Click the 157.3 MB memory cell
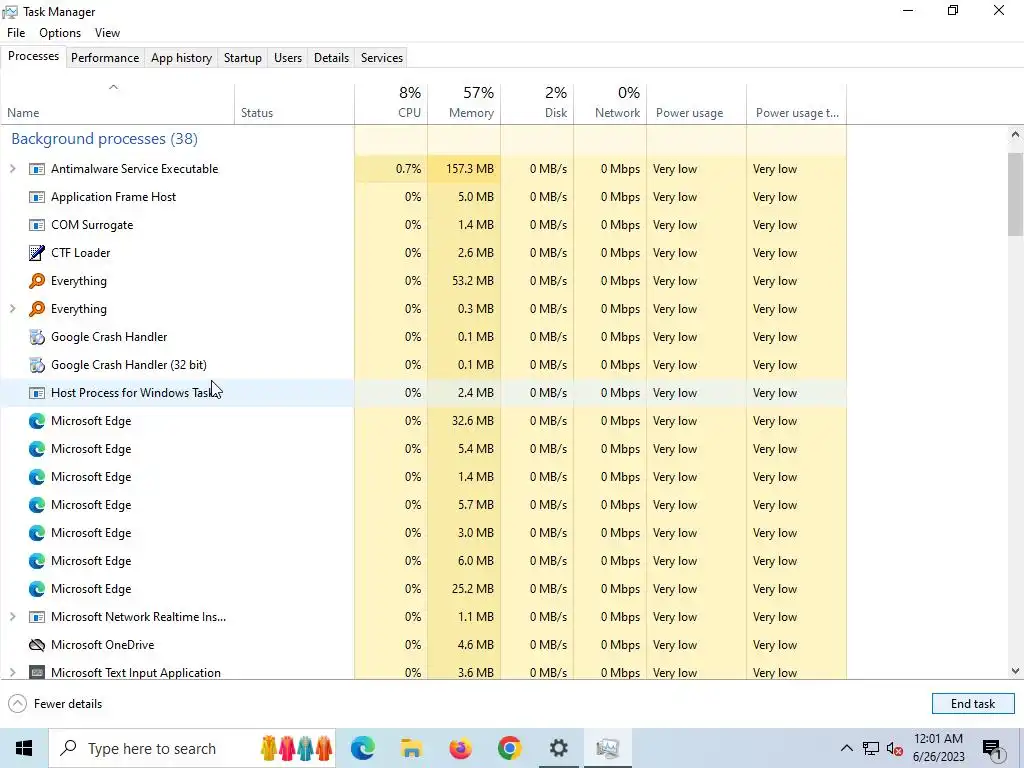 click(x=464, y=169)
